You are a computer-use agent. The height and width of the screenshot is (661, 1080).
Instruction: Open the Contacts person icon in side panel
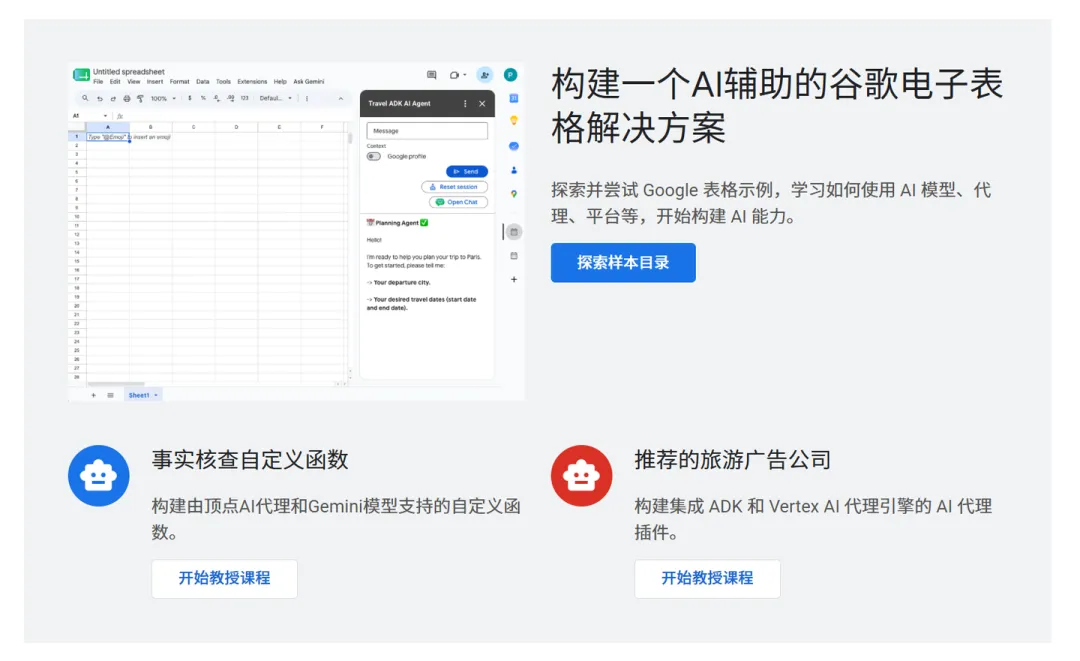pyautogui.click(x=514, y=170)
